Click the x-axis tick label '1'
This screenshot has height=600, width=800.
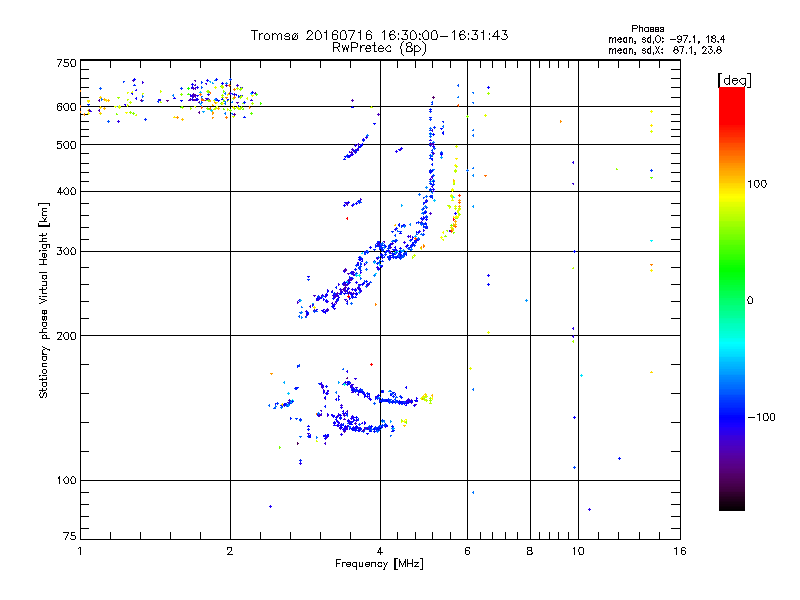80,551
